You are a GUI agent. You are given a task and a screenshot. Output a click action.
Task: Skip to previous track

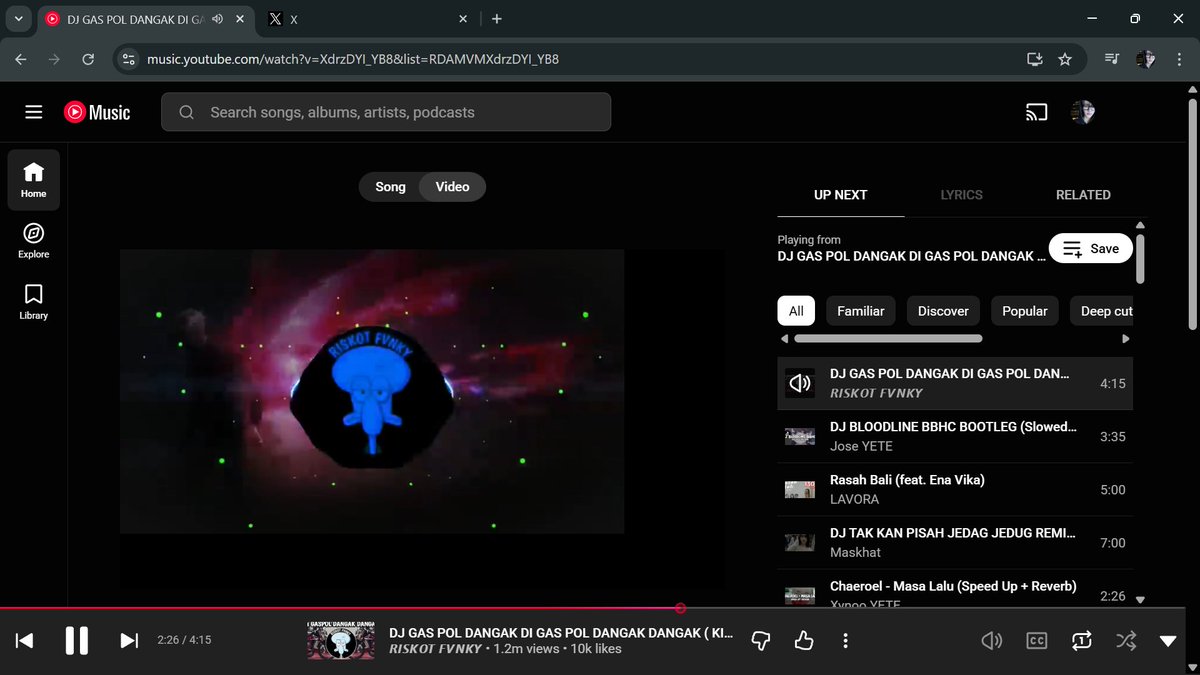click(25, 640)
